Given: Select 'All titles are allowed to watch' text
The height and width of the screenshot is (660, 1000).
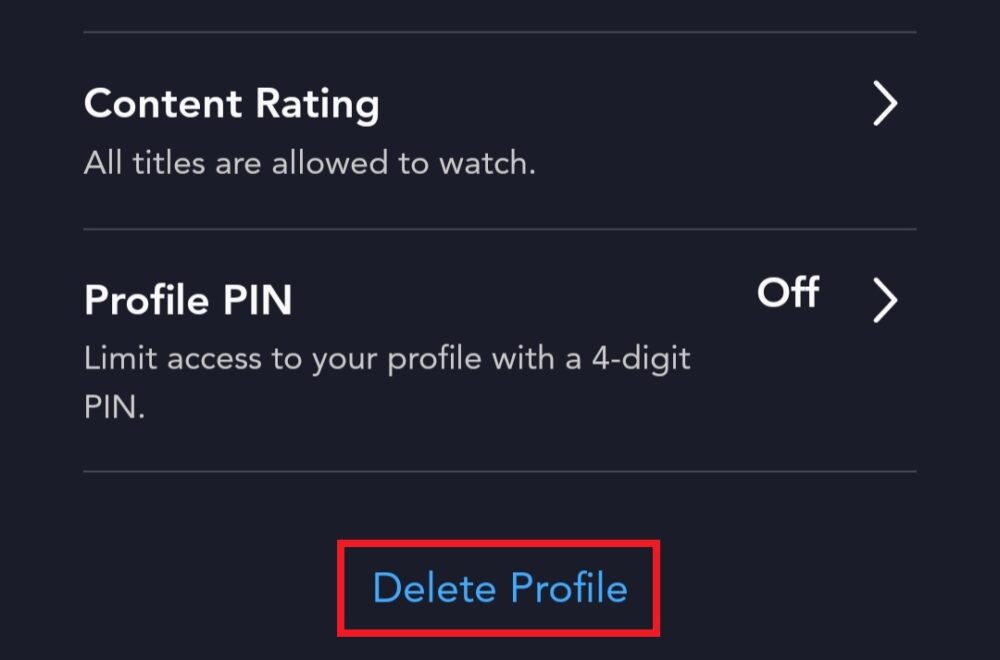Looking at the screenshot, I should point(310,163).
